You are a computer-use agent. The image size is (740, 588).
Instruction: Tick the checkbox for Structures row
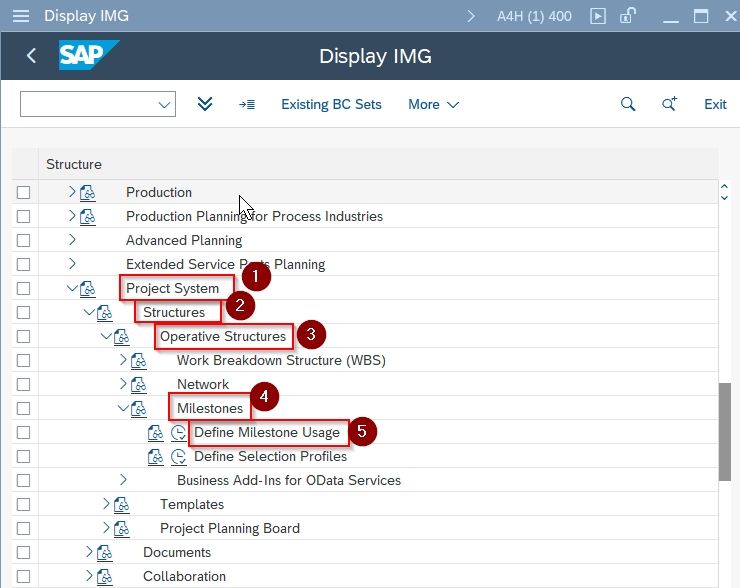click(x=24, y=312)
